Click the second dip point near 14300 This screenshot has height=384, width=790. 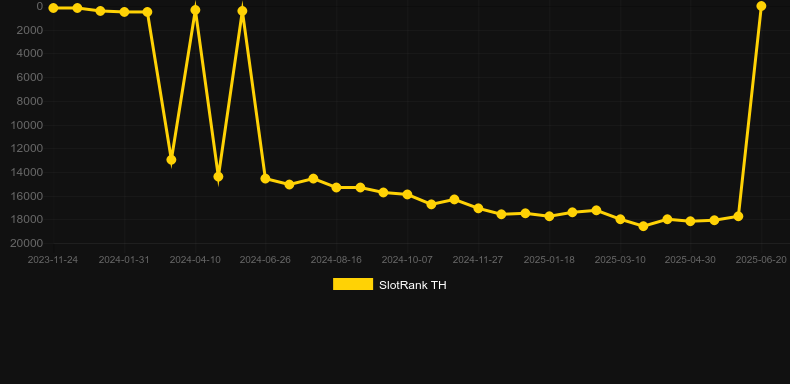tap(218, 177)
